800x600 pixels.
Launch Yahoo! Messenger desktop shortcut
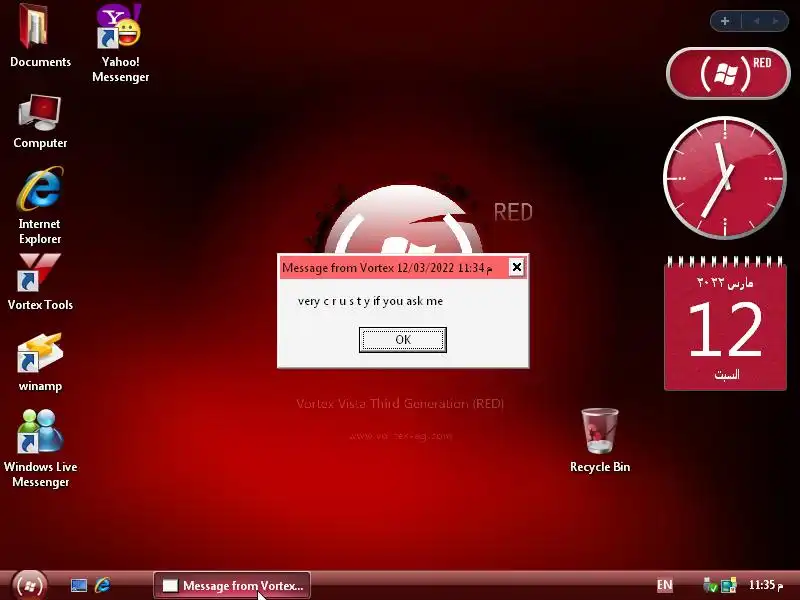coord(120,43)
